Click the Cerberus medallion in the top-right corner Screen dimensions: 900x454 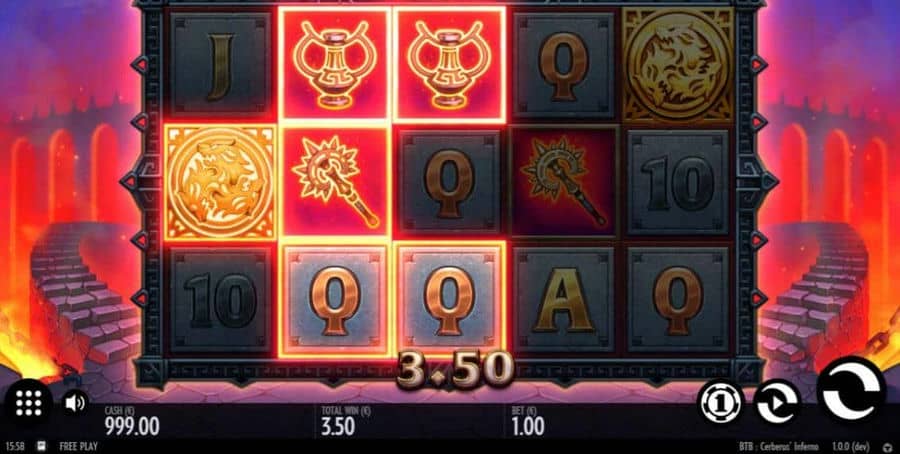tap(678, 65)
